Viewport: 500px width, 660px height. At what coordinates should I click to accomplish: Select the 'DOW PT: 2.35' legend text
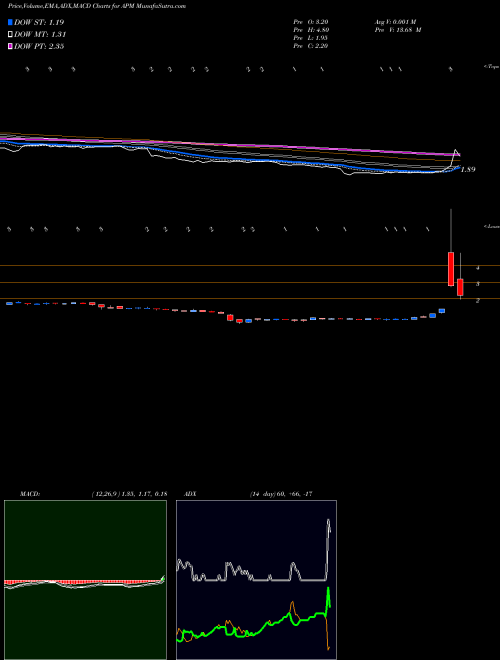[x=39, y=46]
